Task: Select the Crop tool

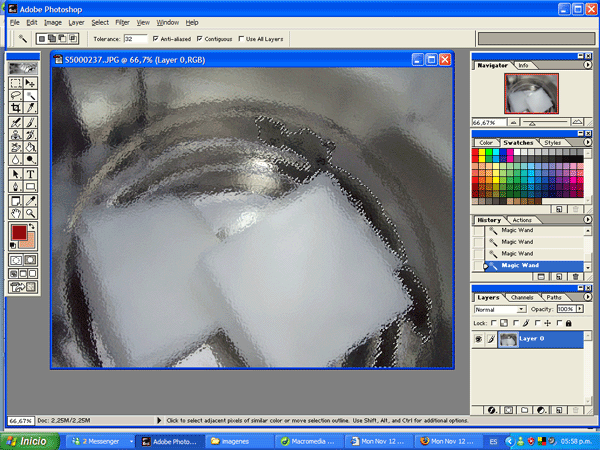Action: coord(16,108)
